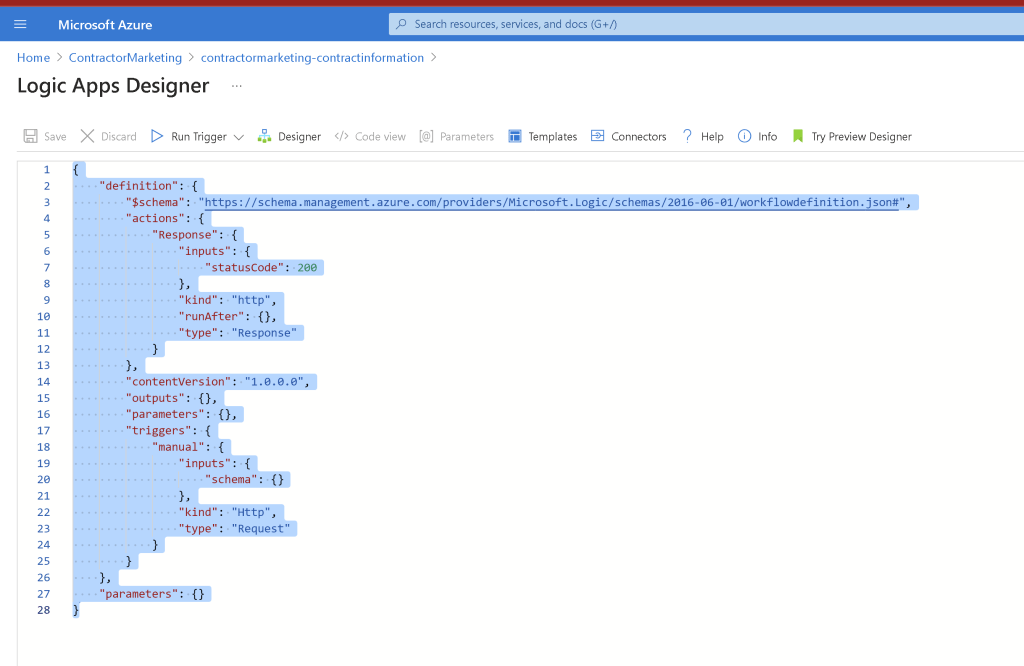Screen dimensions: 1024x666
Task: Click the "outputs" key
Action: coord(155,398)
